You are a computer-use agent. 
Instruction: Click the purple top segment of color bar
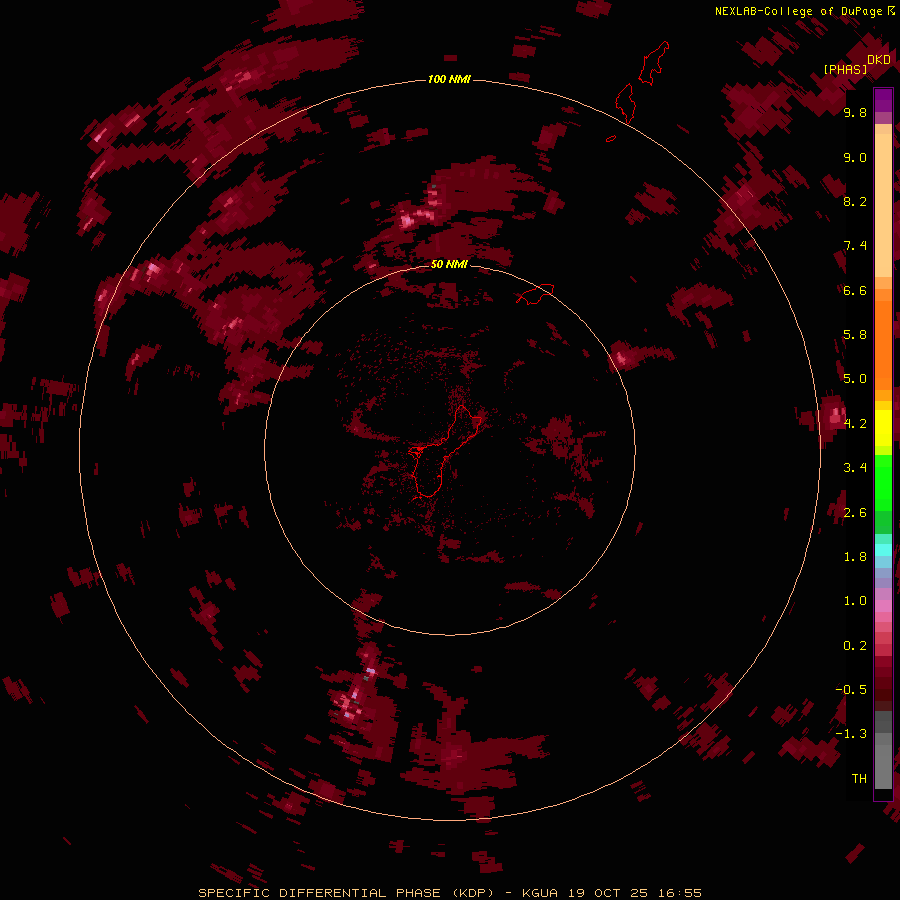pos(883,100)
